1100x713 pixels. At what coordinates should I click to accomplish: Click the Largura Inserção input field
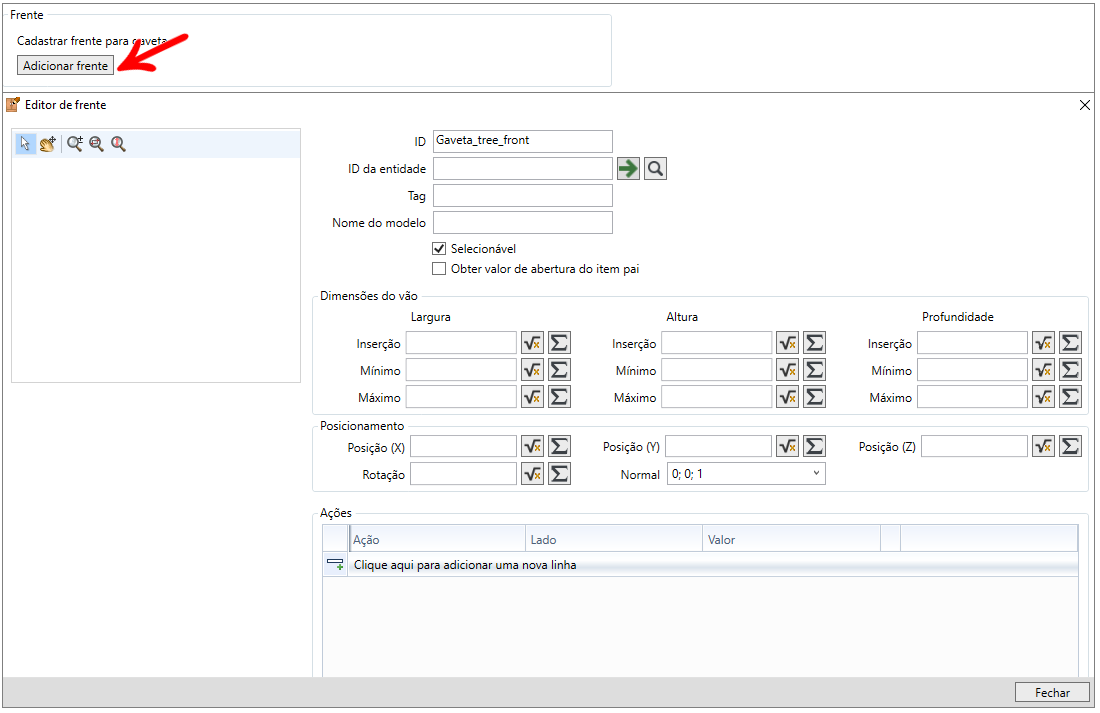pos(461,342)
